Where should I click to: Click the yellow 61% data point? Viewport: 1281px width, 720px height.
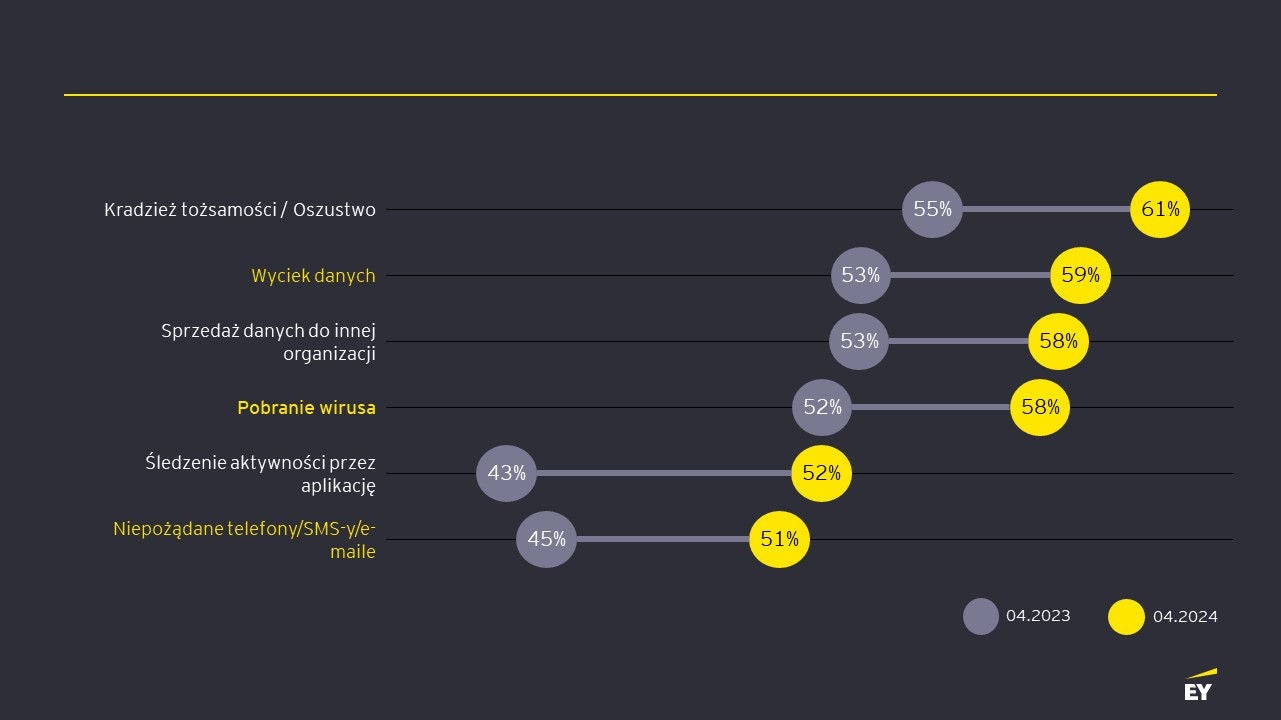pyautogui.click(x=1160, y=210)
